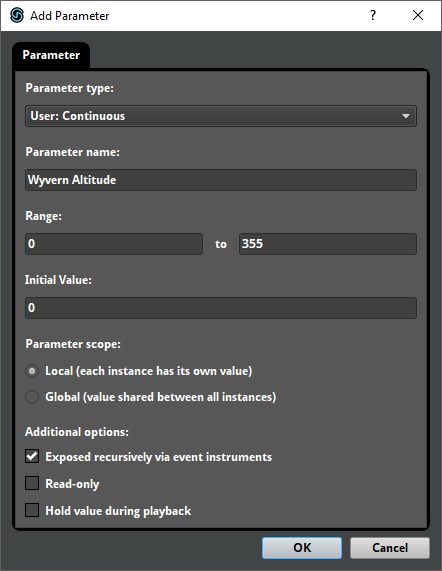The image size is (442, 571).
Task: Expand the User: Continuous combo box
Action: [221, 116]
